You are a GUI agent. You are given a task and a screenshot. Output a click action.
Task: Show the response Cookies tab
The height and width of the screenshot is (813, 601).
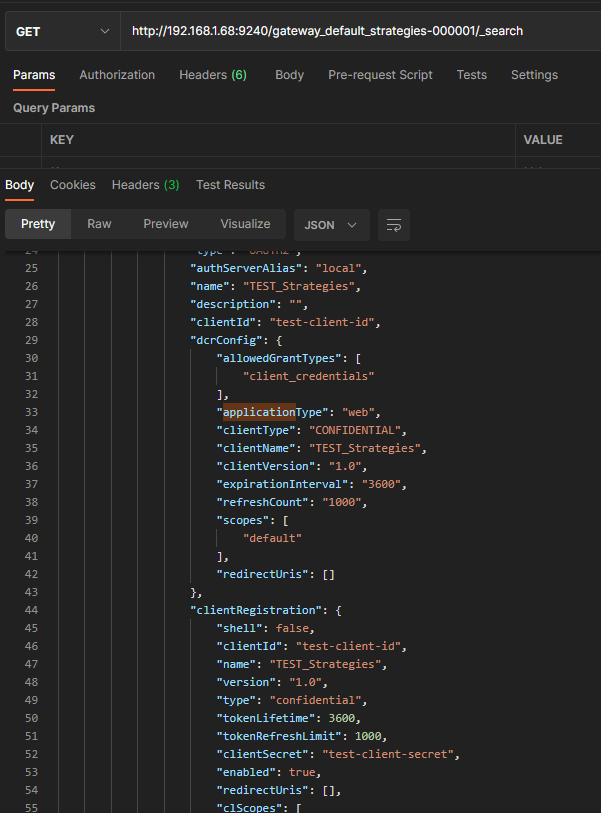(x=73, y=185)
